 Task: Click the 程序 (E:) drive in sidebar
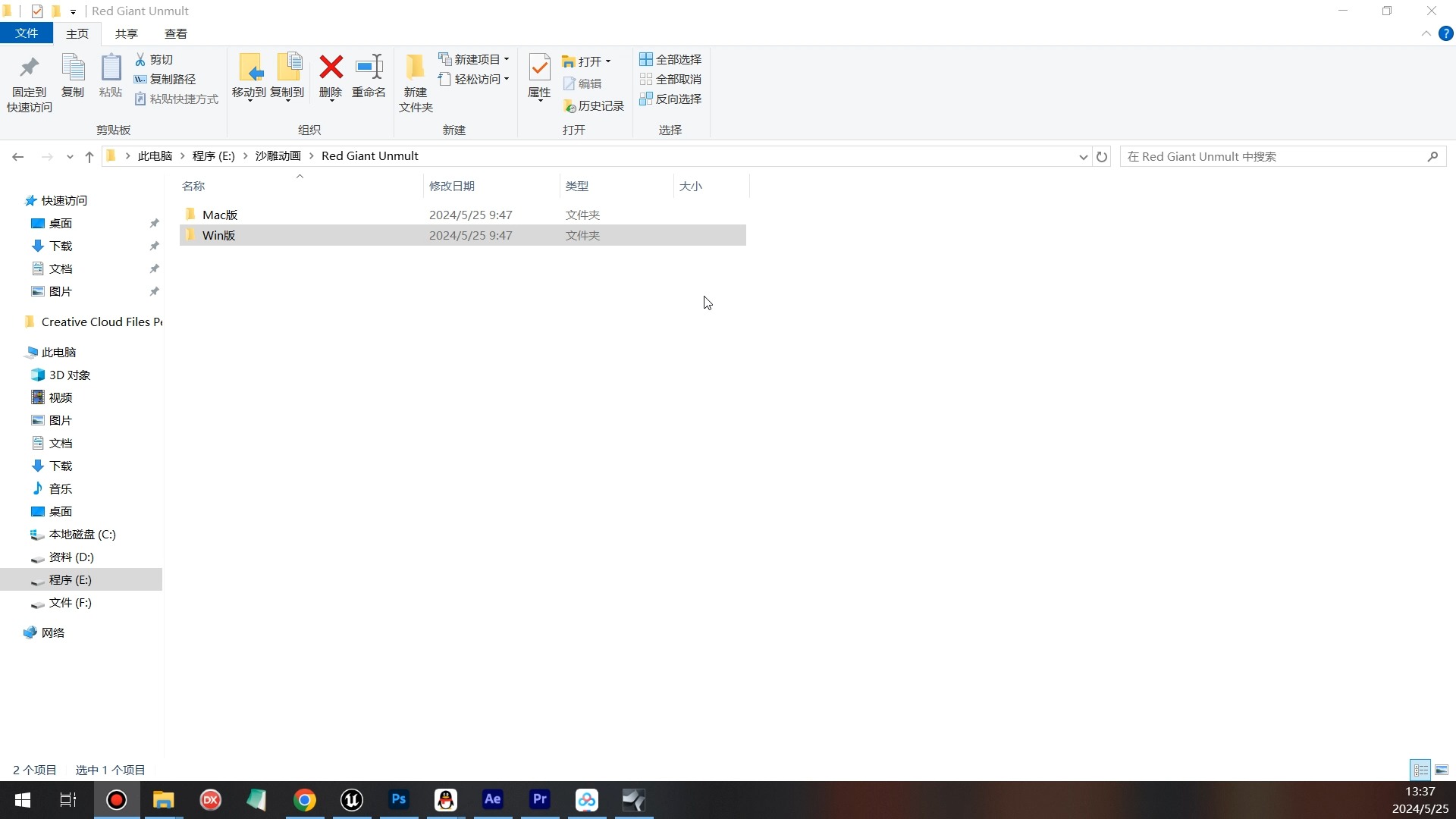coord(69,579)
